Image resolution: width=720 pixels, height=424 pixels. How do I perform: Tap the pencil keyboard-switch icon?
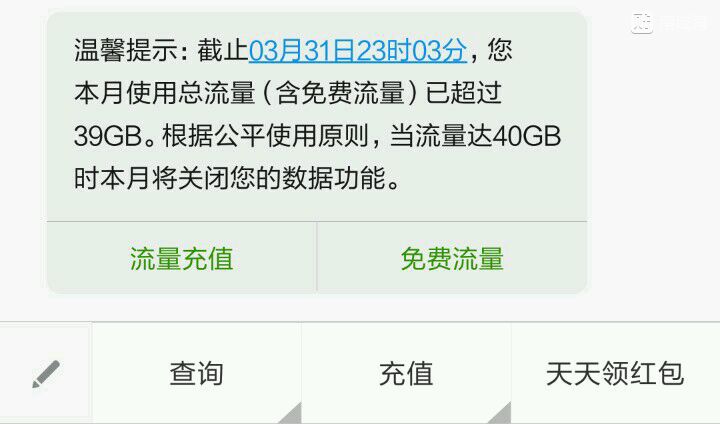46,374
